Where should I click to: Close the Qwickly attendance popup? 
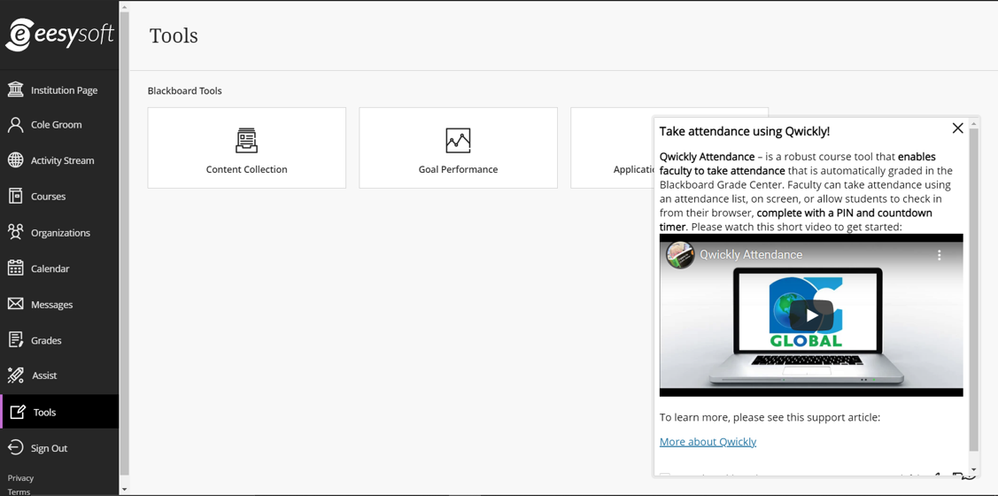tap(957, 128)
